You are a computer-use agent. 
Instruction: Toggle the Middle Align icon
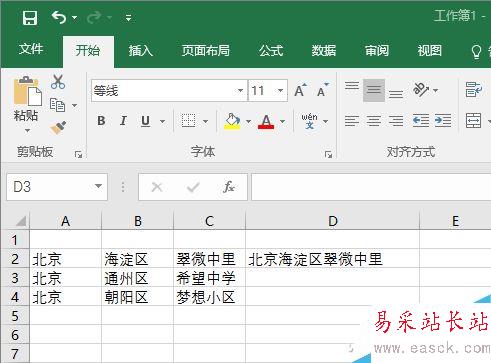374,90
